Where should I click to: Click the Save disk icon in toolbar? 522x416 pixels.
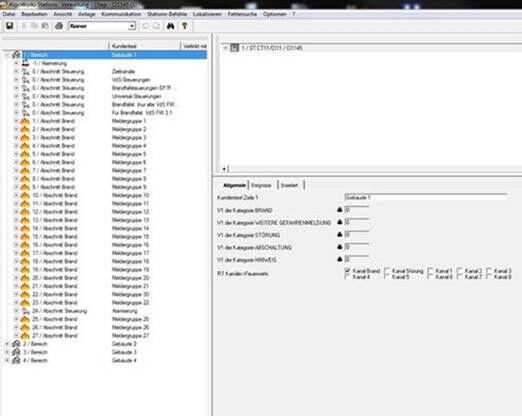click(x=10, y=26)
